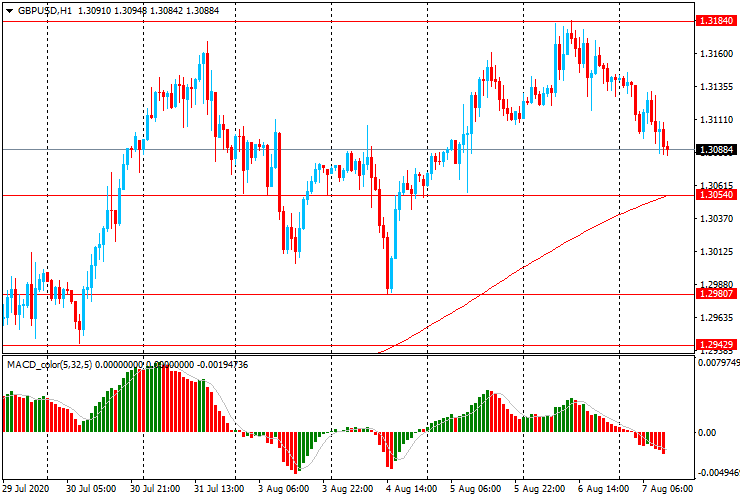
Task: Click the 1.31600 price scale value
Action: 716,54
